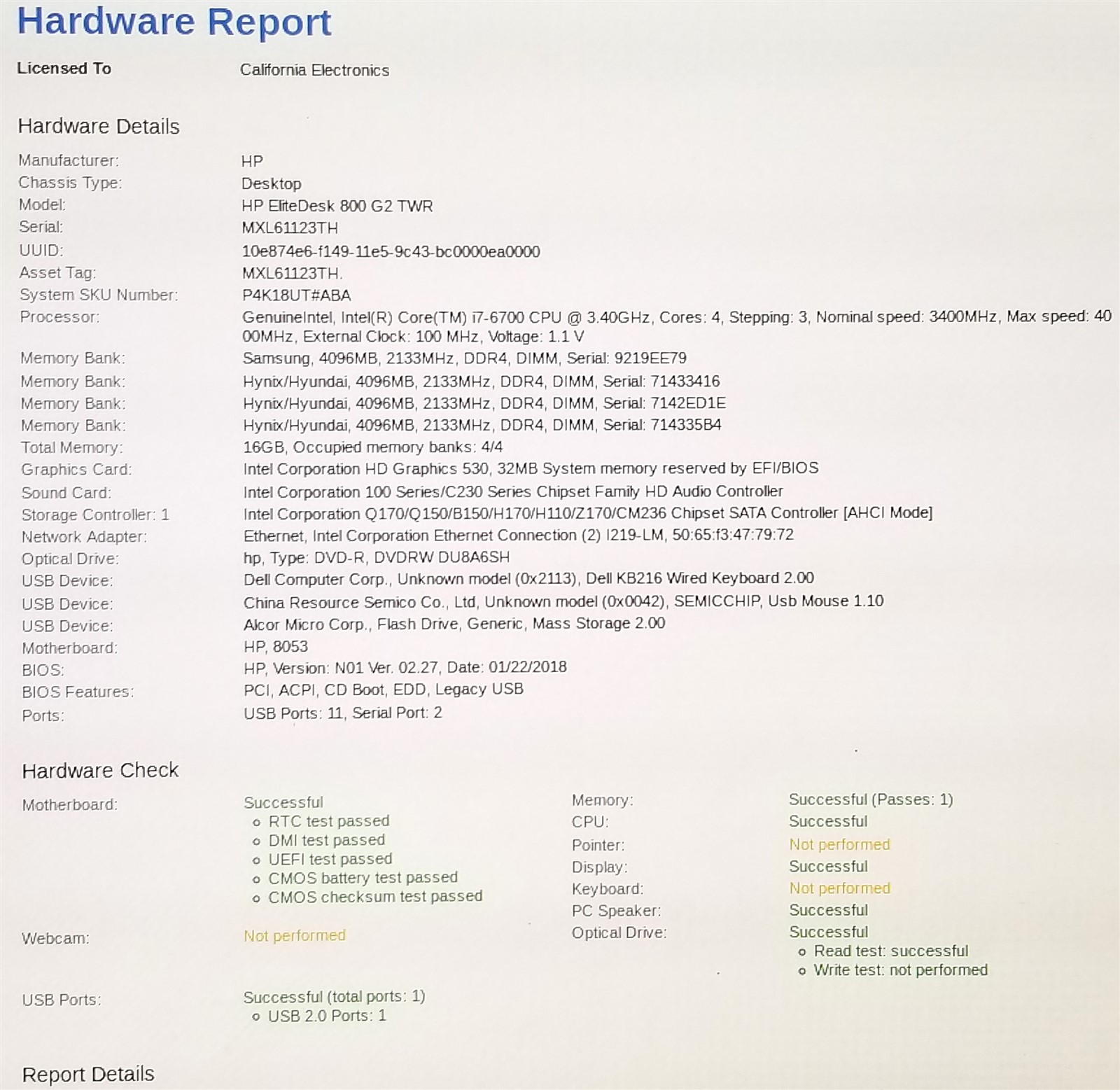1120x1090 pixels.
Task: Click the Report Details heading
Action: click(x=88, y=1075)
